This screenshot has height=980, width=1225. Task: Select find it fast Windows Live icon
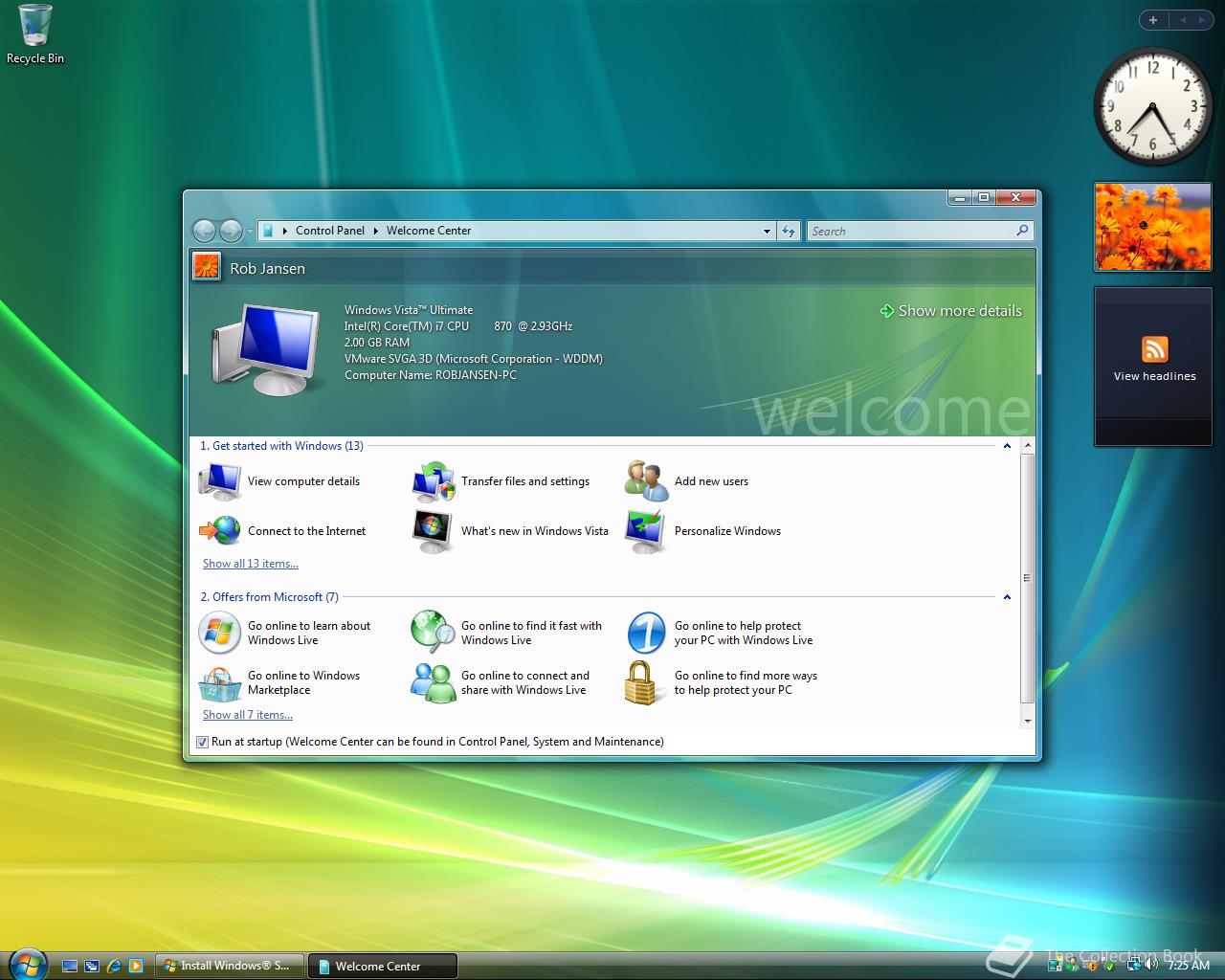[x=433, y=633]
